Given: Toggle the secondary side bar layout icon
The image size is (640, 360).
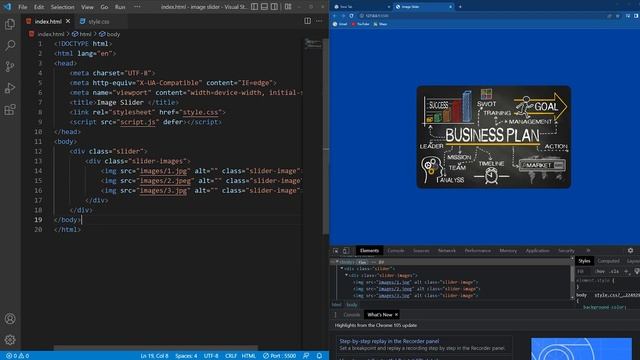Looking at the screenshot, I should coord(274,7).
